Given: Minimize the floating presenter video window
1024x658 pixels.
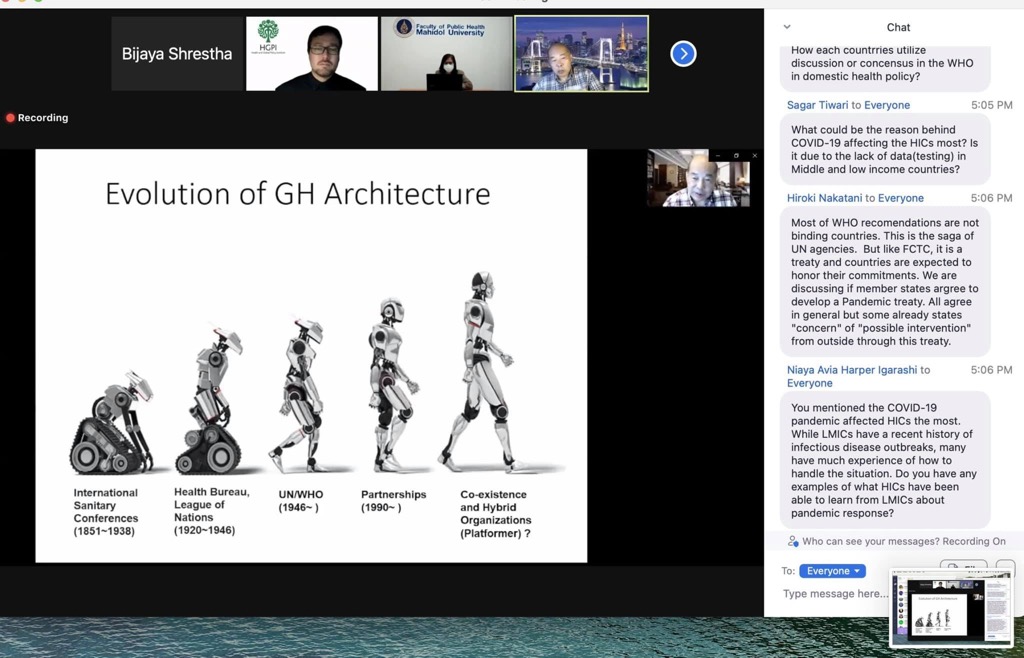Looking at the screenshot, I should click(x=718, y=156).
